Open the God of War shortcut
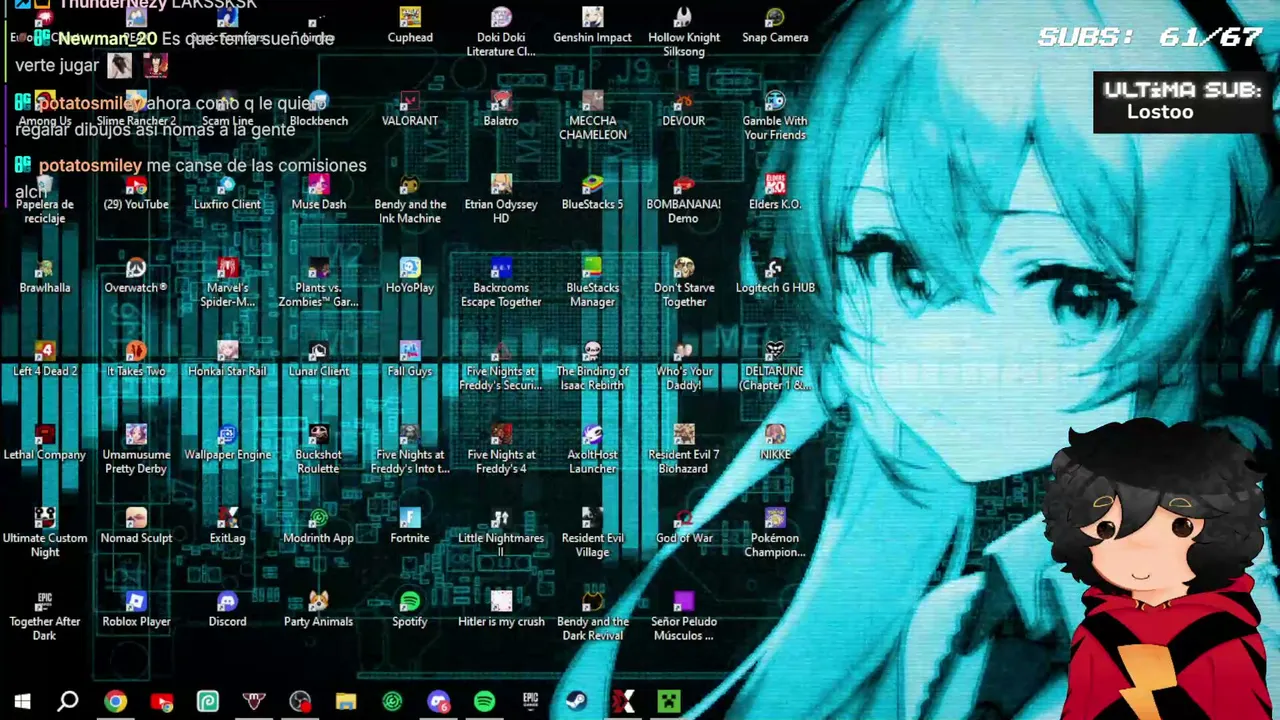 [684, 526]
